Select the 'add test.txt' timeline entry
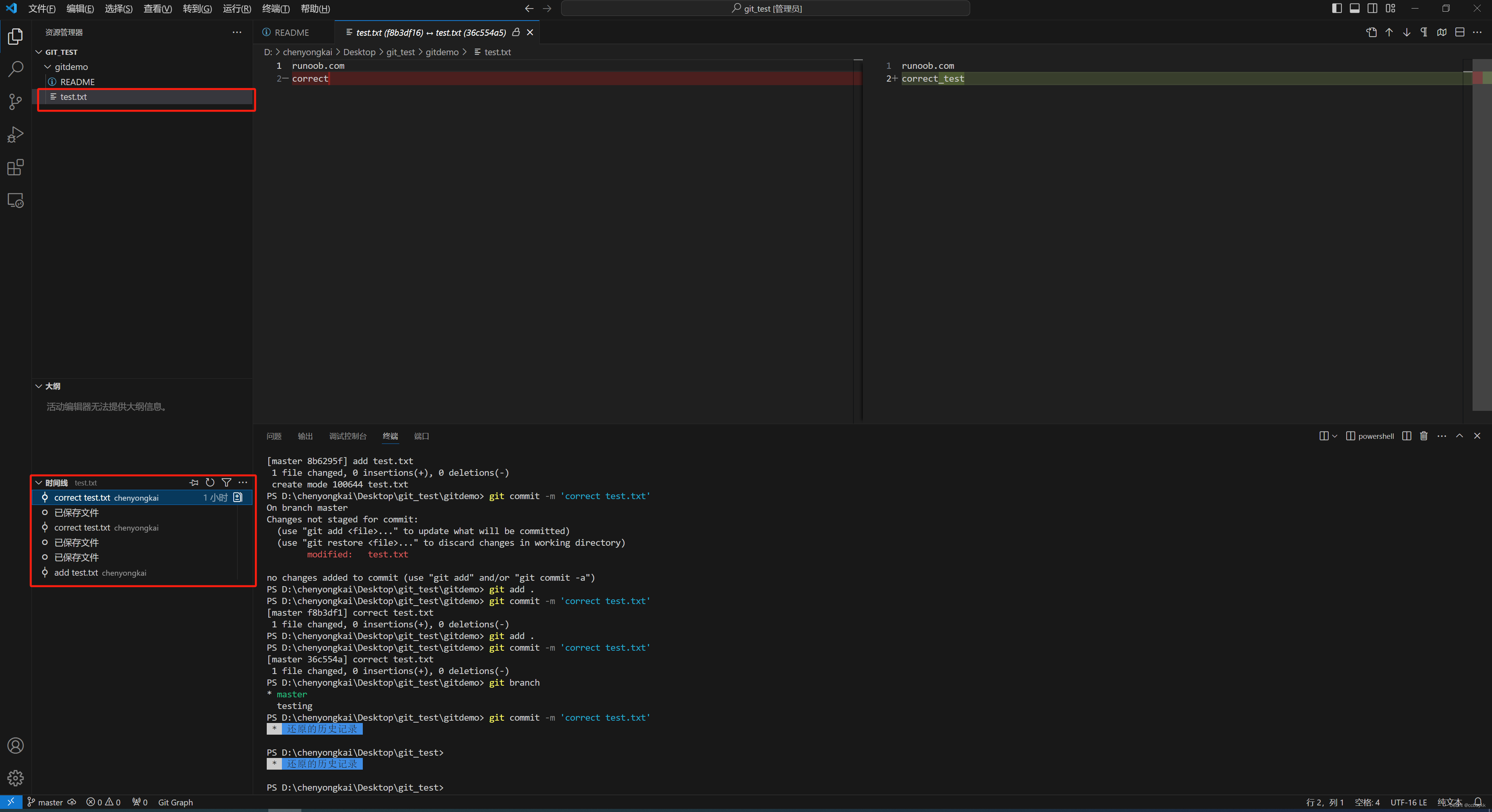1492x812 pixels. coord(142,573)
